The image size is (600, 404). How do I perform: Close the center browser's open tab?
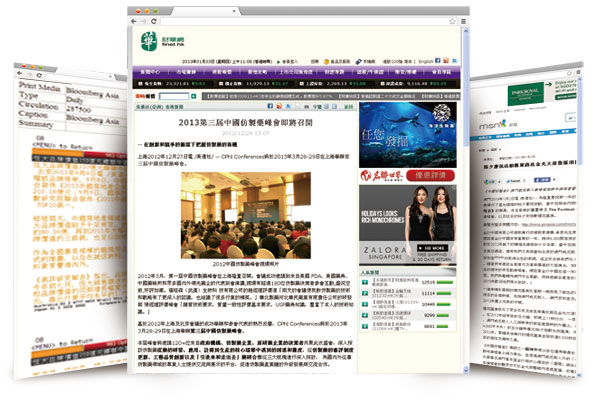[234, 11]
